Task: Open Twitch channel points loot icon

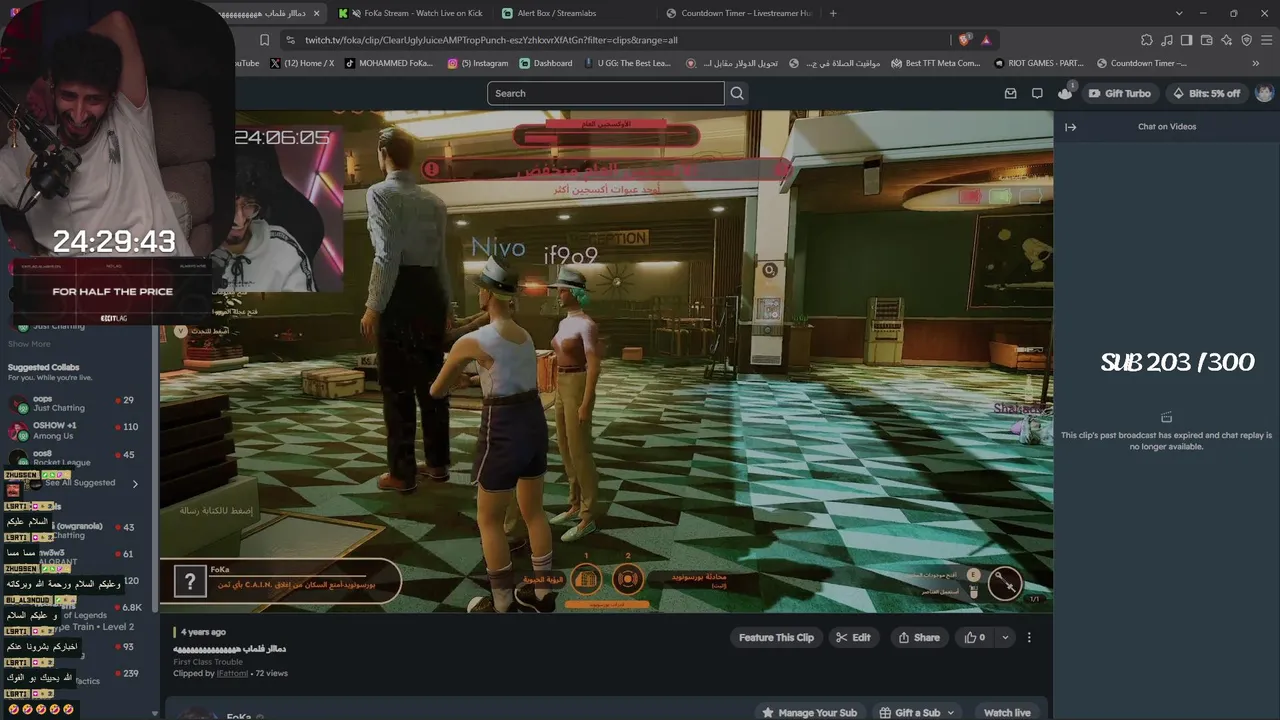Action: click(1065, 93)
